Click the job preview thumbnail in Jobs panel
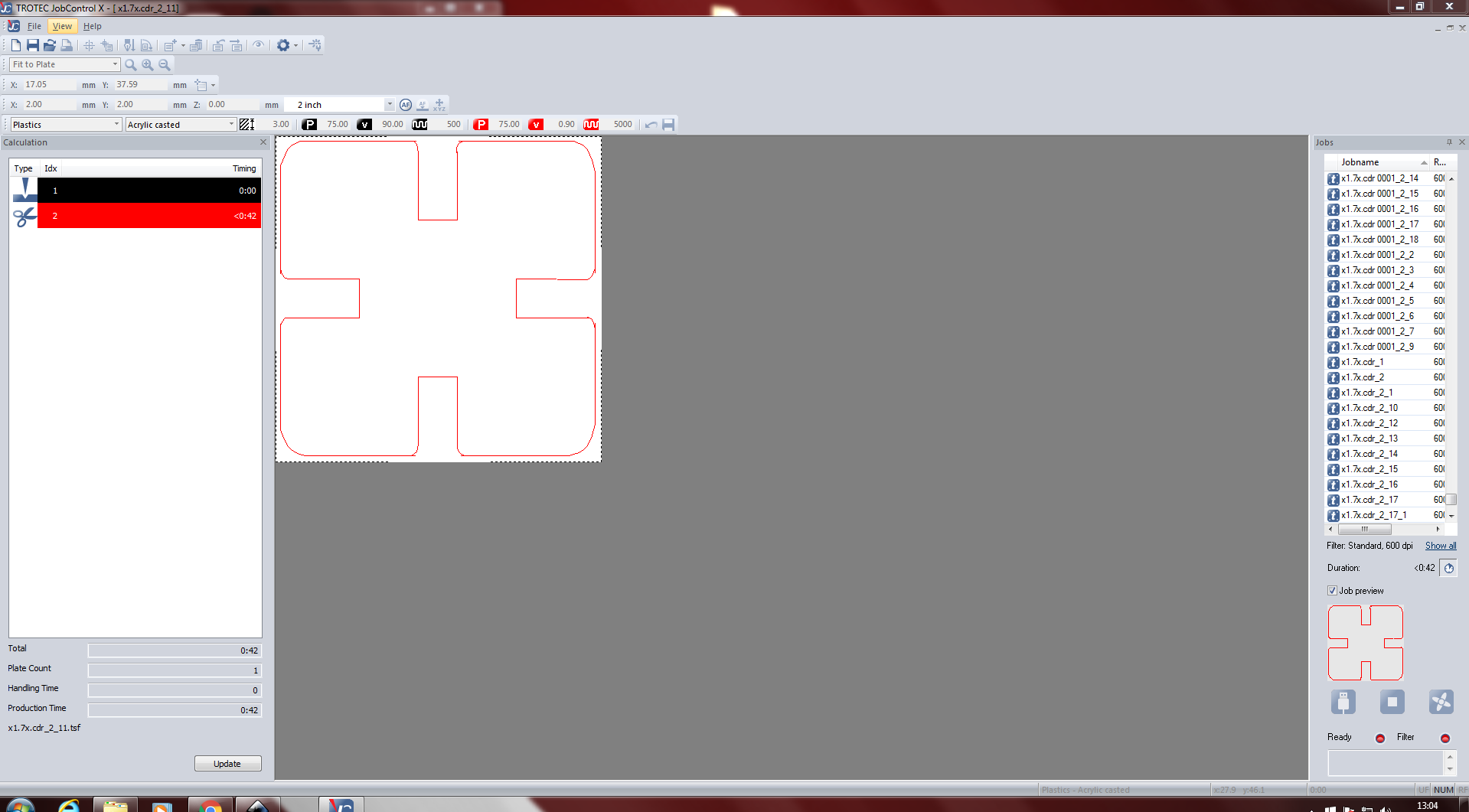Image resolution: width=1469 pixels, height=812 pixels. point(1366,643)
